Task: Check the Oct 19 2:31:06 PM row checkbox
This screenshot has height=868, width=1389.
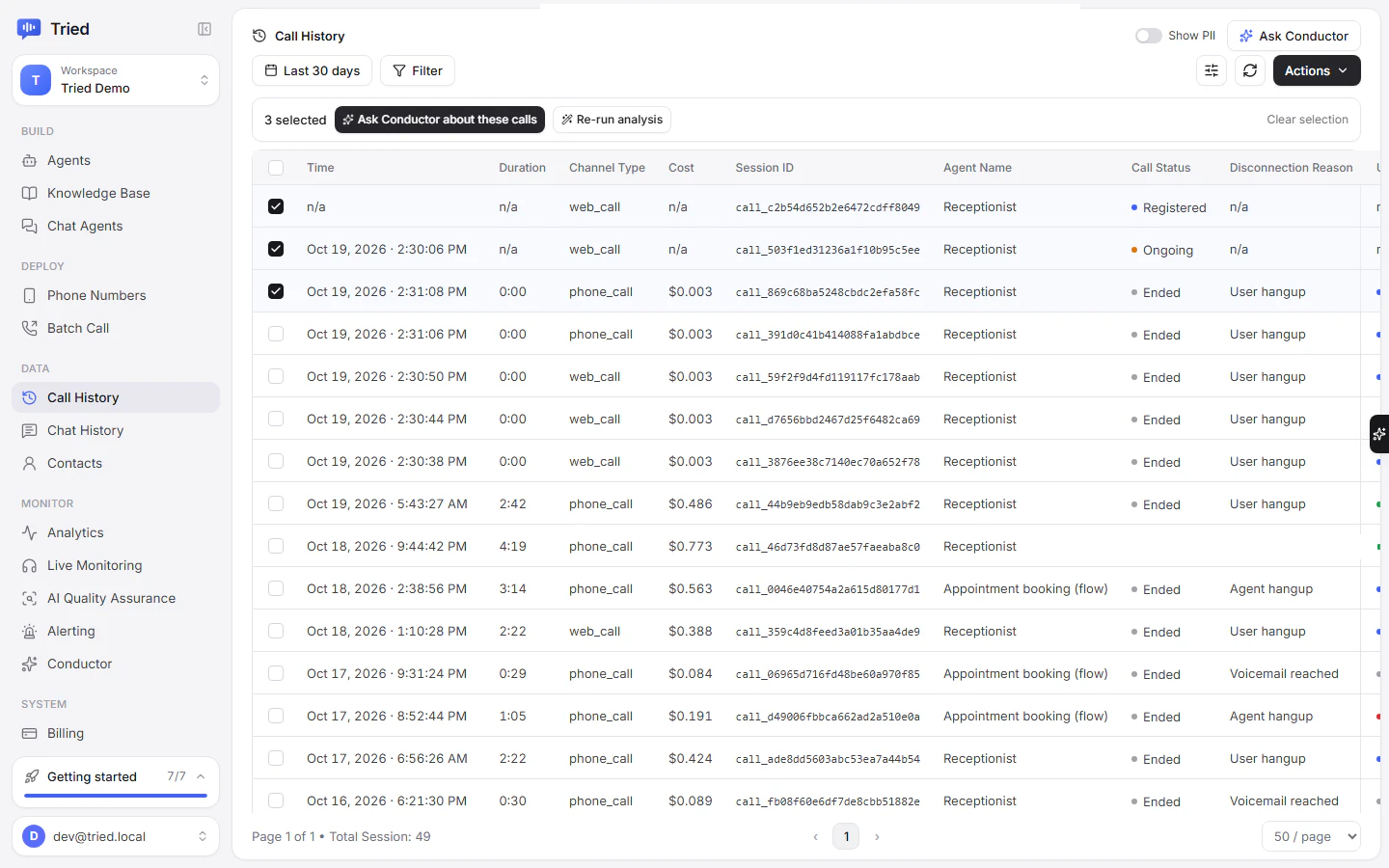Action: tap(276, 334)
